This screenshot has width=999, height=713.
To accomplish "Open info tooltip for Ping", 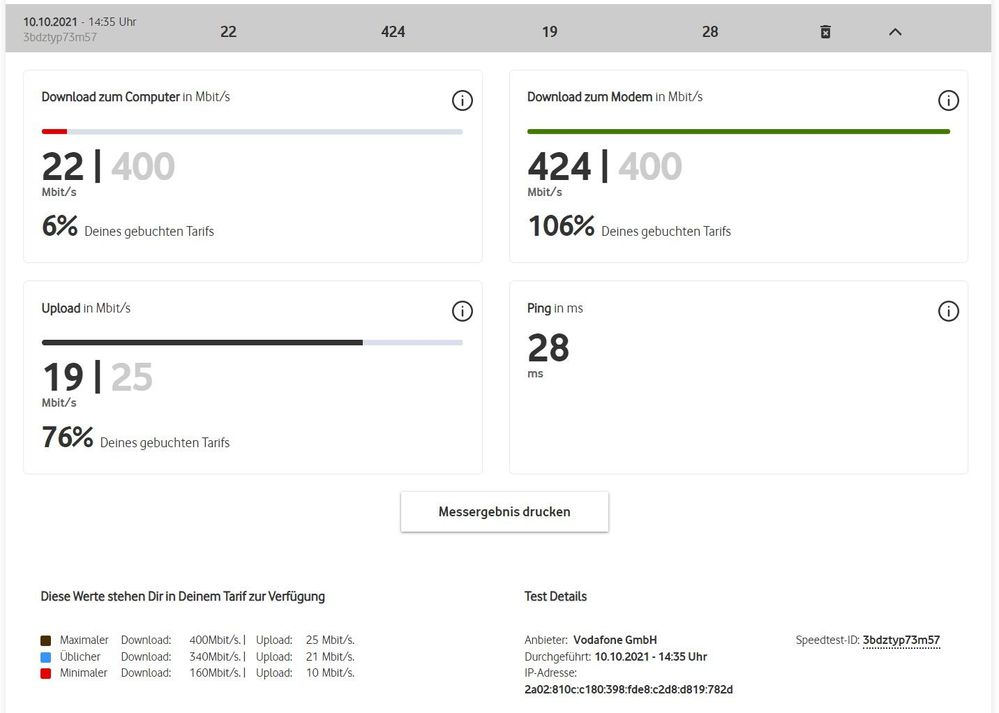I will (x=948, y=311).
